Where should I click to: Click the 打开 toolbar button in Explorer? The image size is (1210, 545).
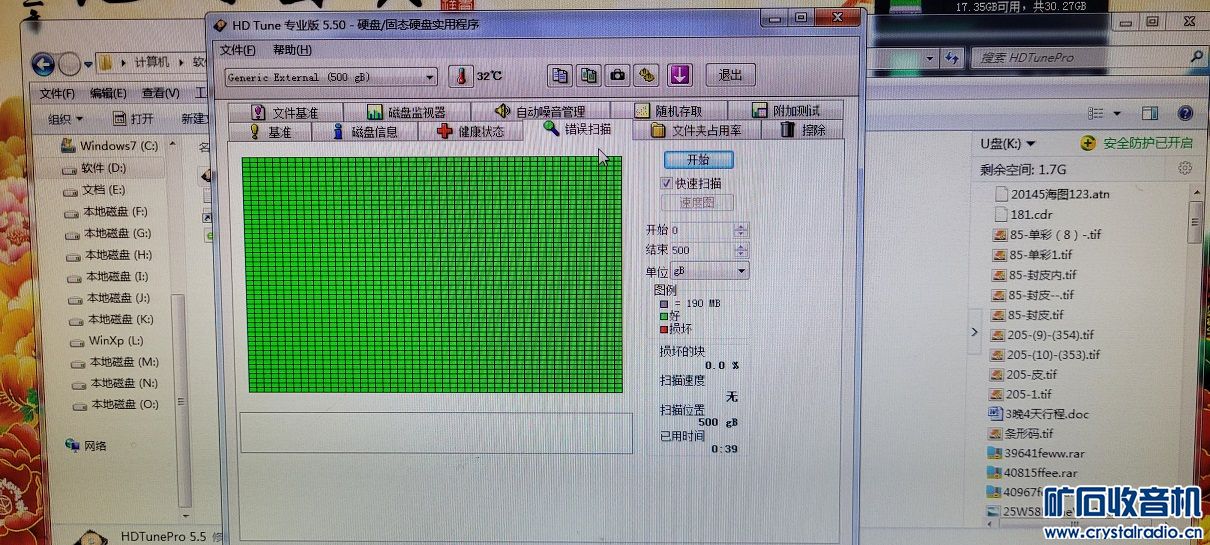coord(133,118)
